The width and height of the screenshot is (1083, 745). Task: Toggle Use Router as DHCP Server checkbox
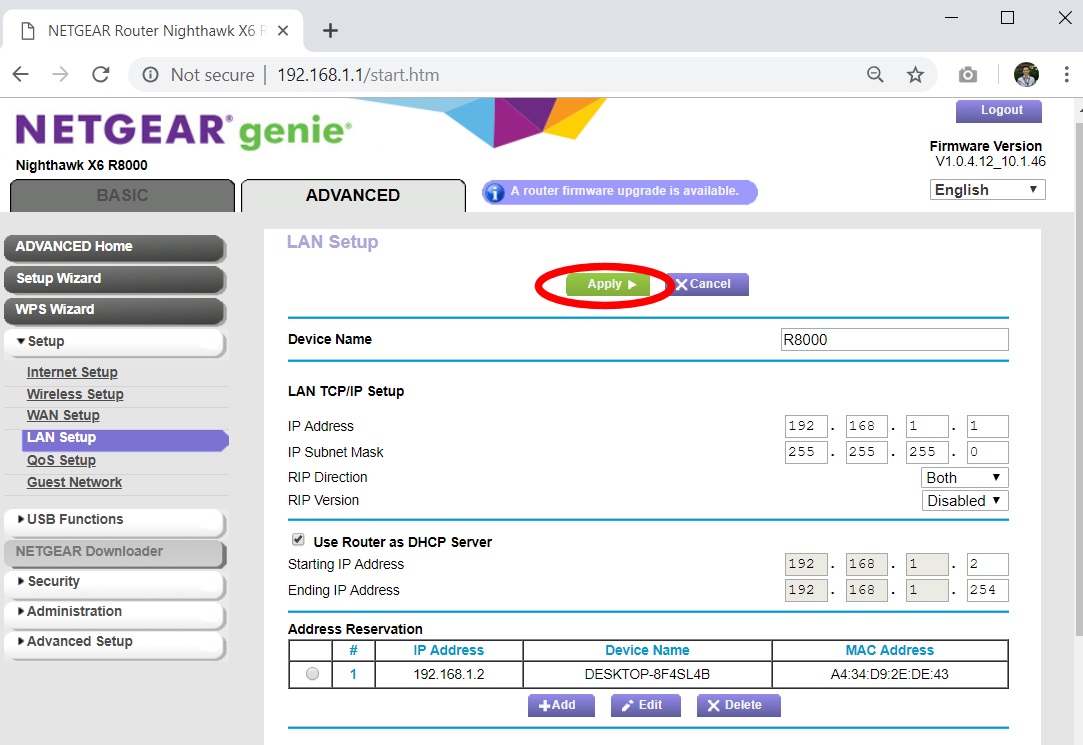click(298, 540)
